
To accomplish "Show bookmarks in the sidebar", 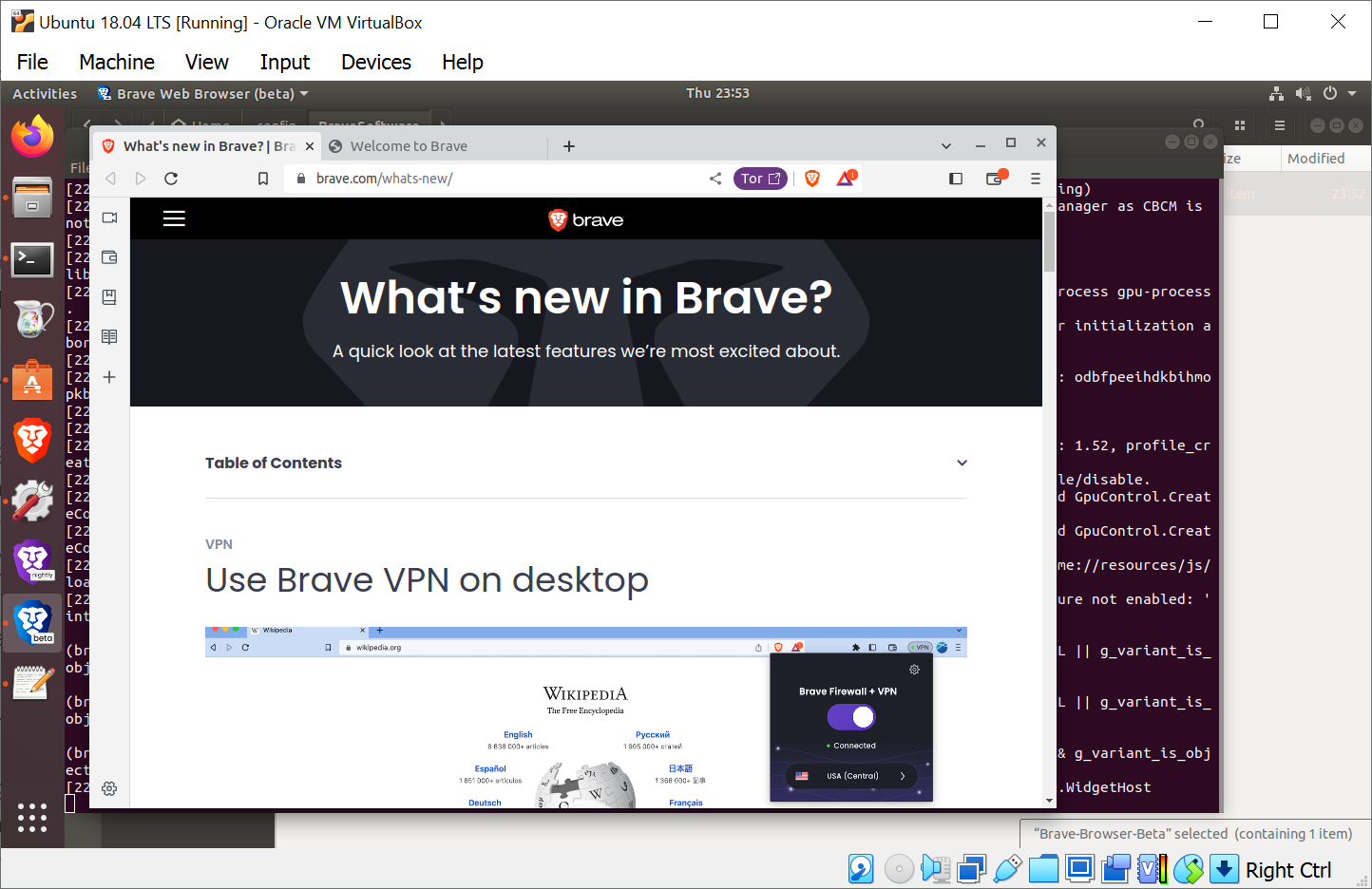I will 109,296.
